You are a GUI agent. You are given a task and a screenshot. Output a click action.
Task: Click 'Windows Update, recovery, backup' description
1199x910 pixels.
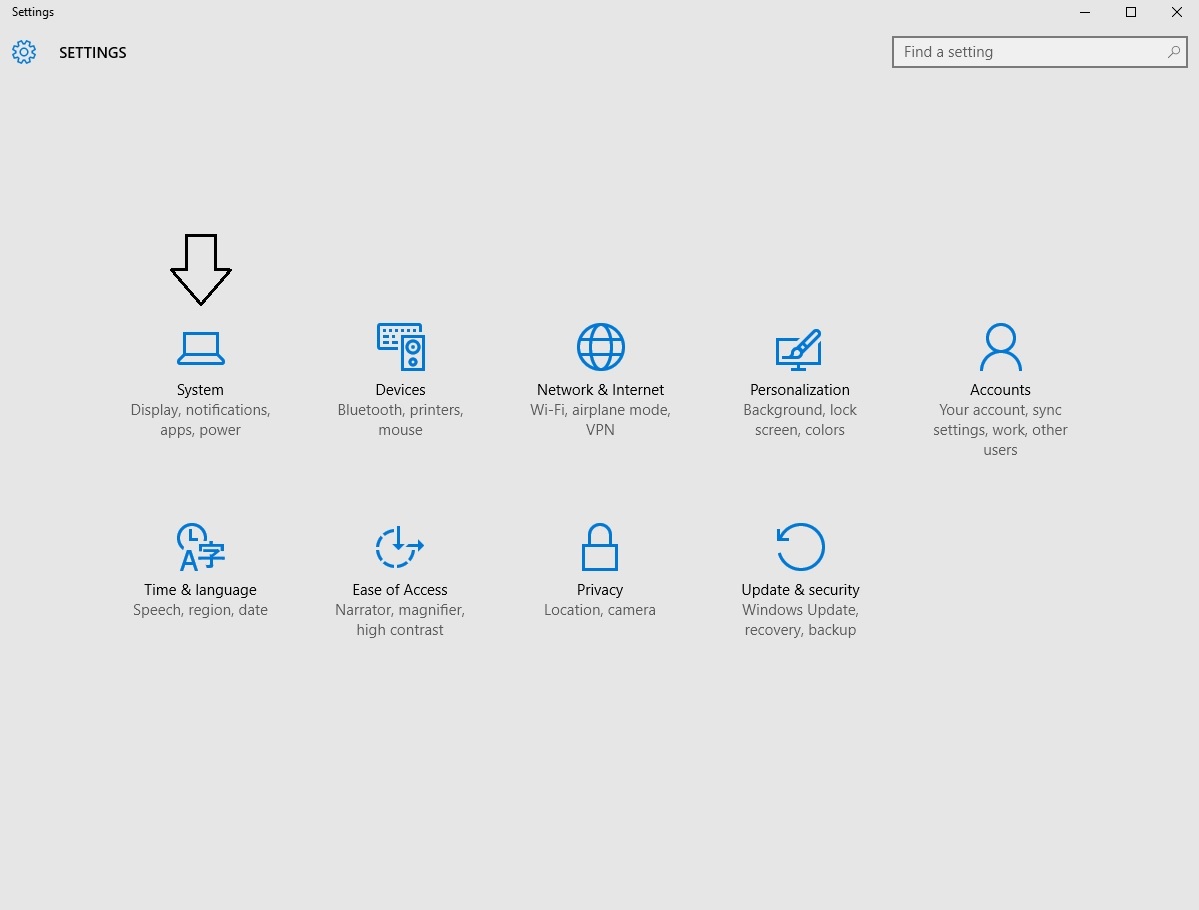point(800,620)
